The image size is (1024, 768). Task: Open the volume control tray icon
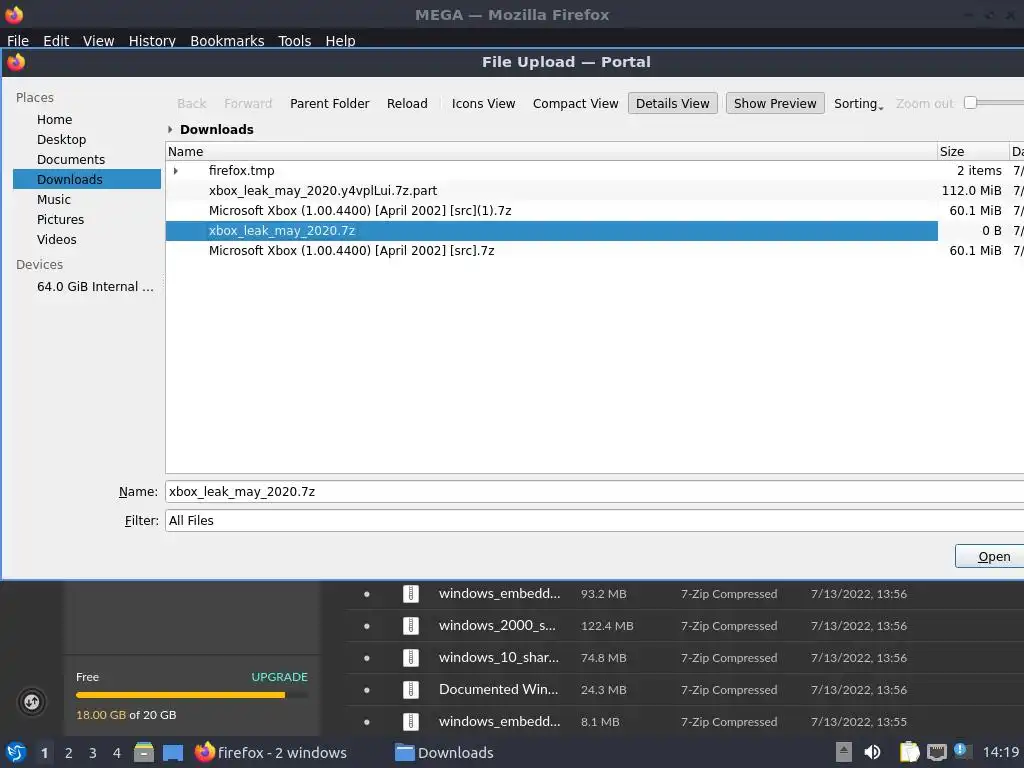coord(872,752)
